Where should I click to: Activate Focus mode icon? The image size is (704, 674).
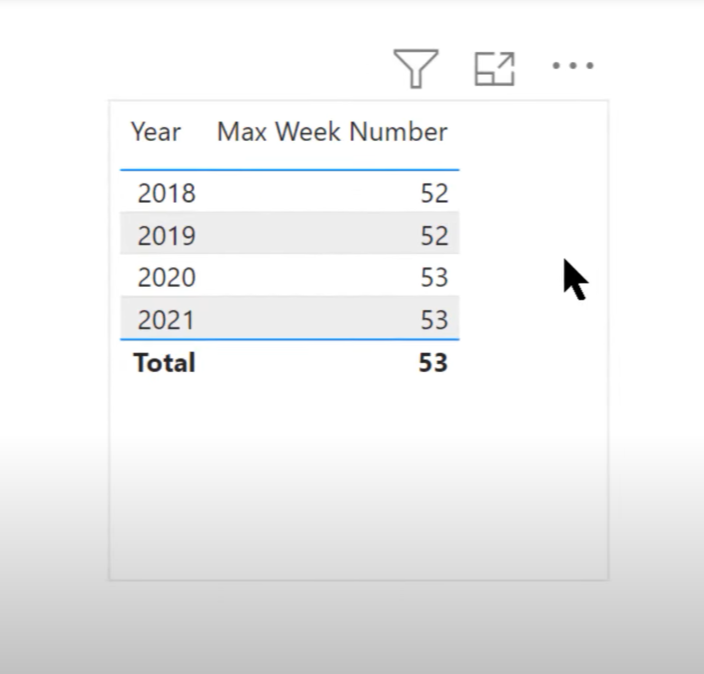[494, 69]
